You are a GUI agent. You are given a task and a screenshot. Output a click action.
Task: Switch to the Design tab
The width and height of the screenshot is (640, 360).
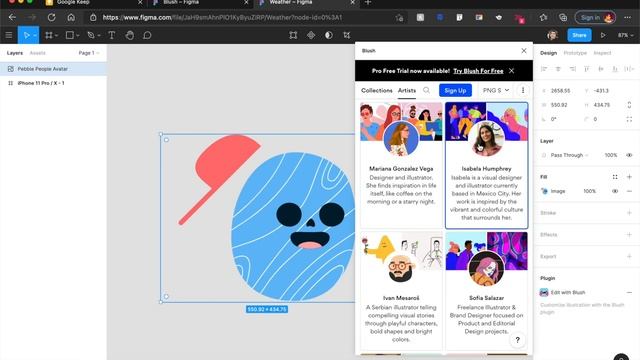point(548,53)
